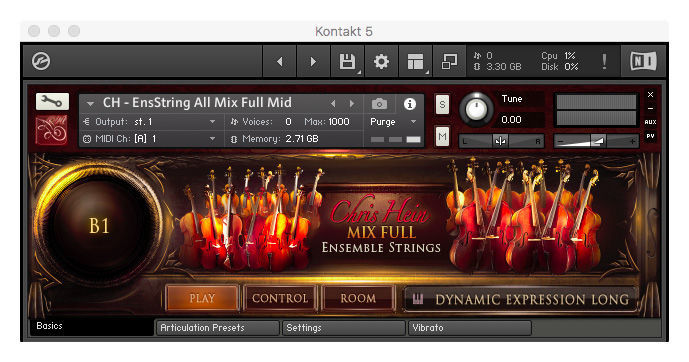The width and height of the screenshot is (689, 362).
Task: Click the NI logo
Action: tap(644, 61)
